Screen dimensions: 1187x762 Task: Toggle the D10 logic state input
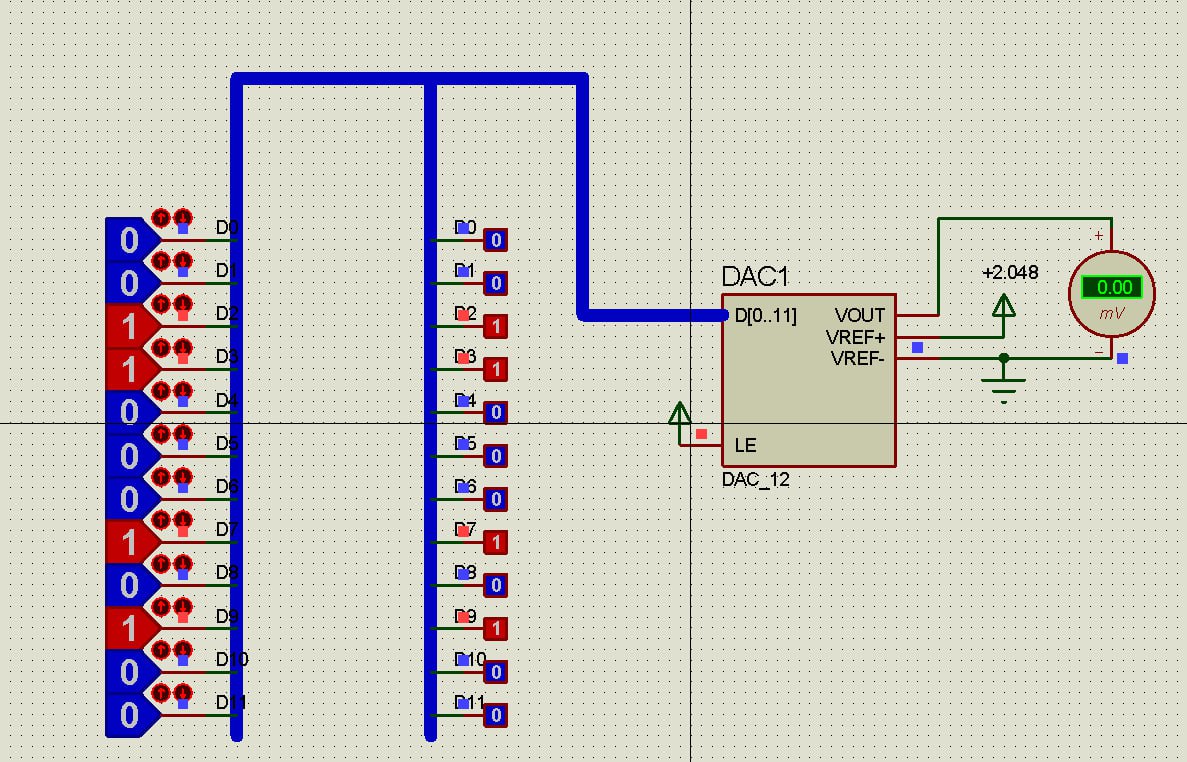pyautogui.click(x=132, y=671)
